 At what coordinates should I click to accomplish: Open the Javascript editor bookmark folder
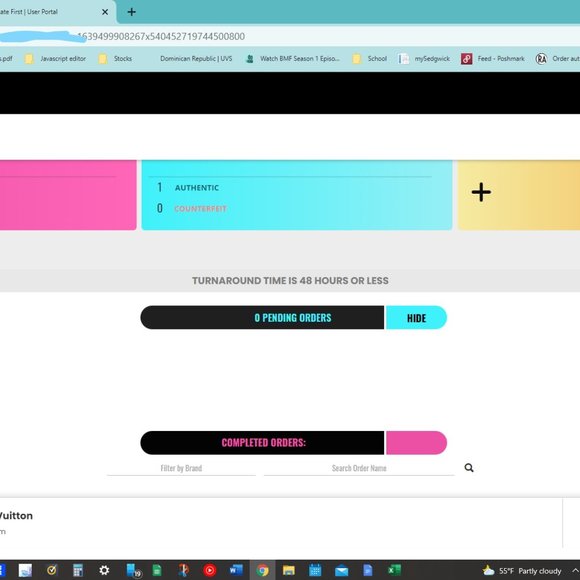(x=55, y=58)
